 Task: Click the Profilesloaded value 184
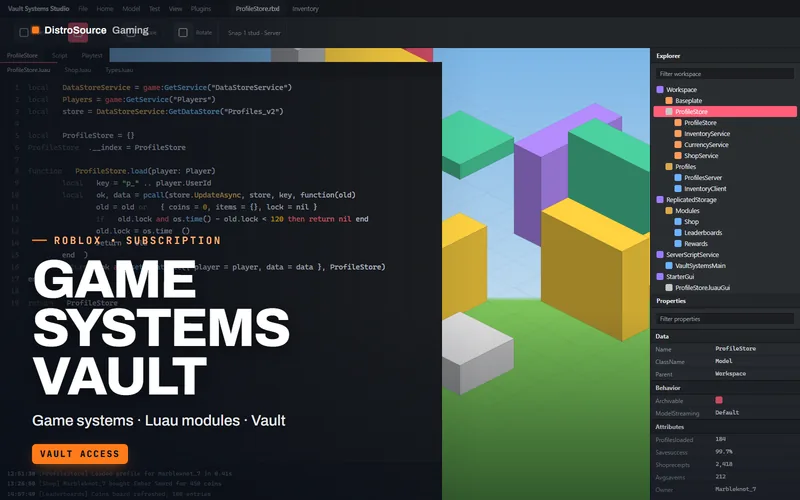pos(720,439)
